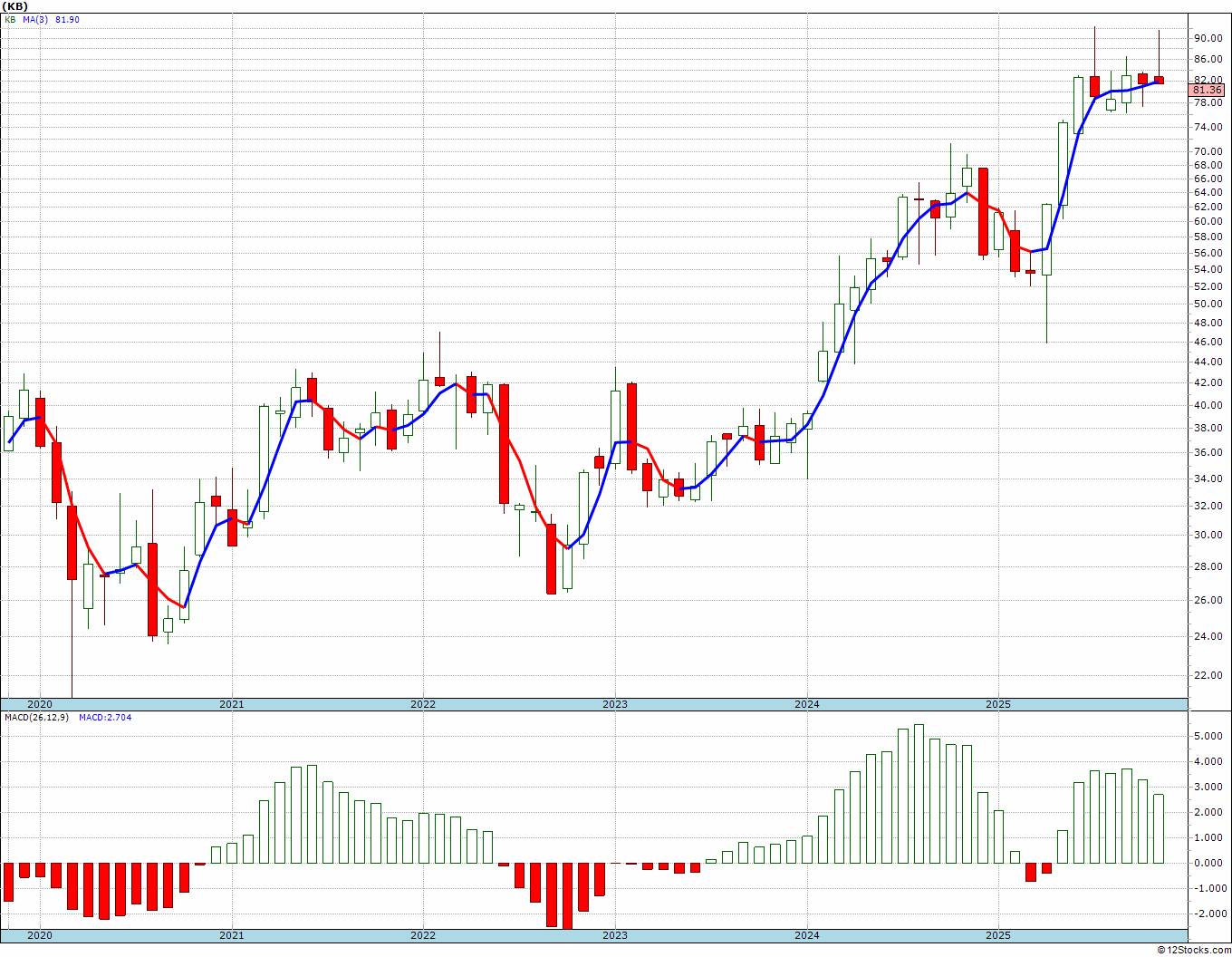The image size is (1232, 957).
Task: Click the 5.000 MACD axis label
Action: [x=1208, y=737]
